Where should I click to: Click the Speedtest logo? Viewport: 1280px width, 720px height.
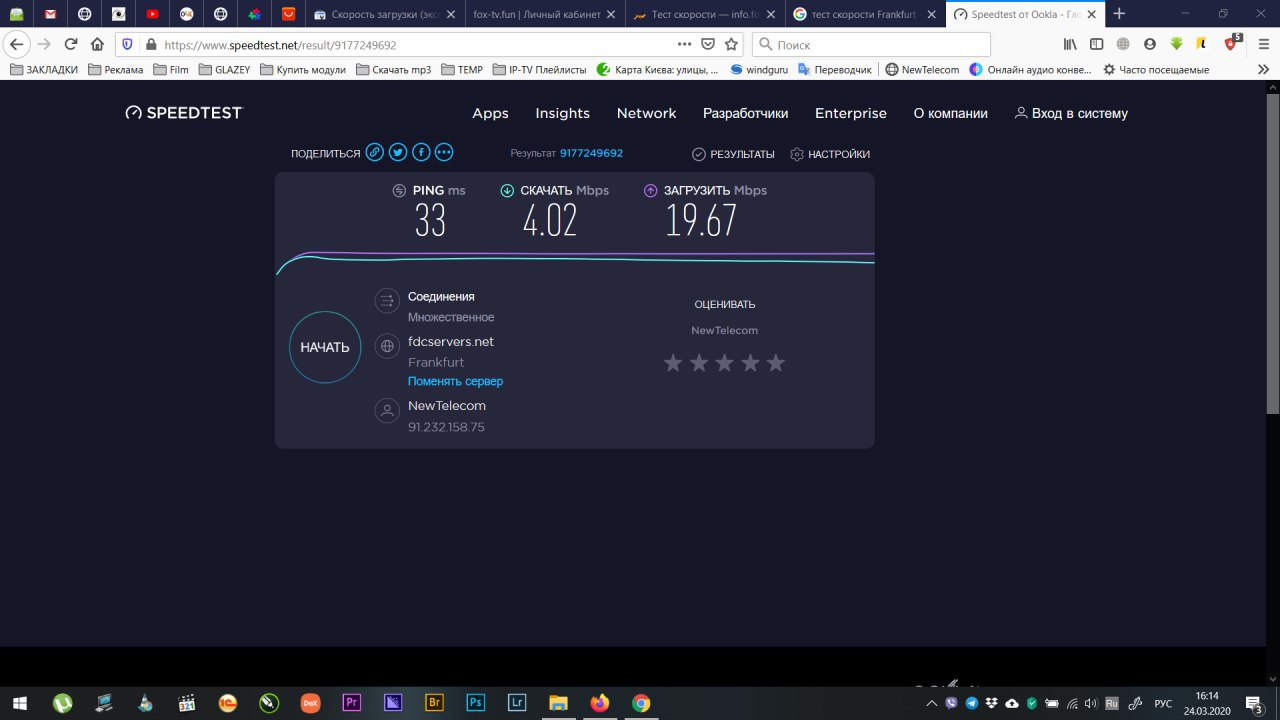(x=184, y=113)
